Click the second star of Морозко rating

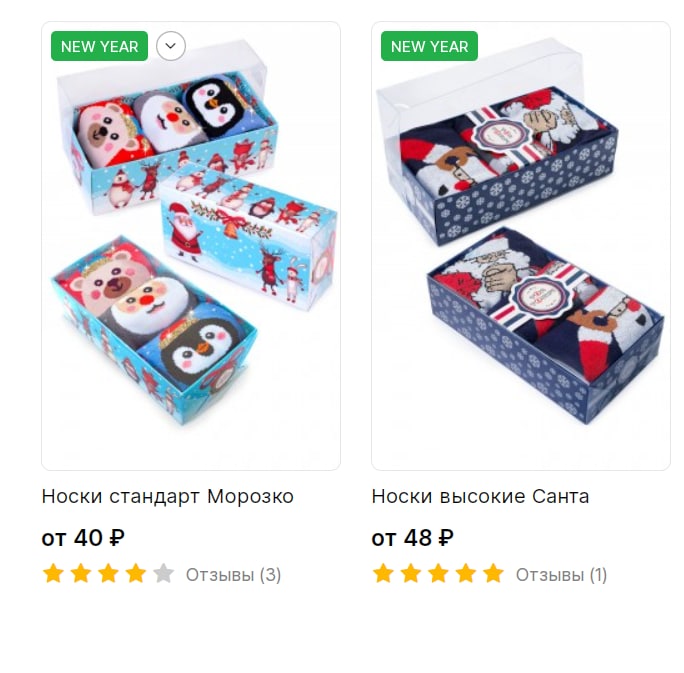click(81, 573)
